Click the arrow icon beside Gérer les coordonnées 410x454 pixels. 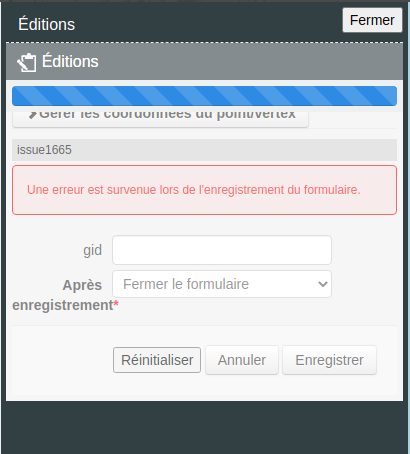32,115
